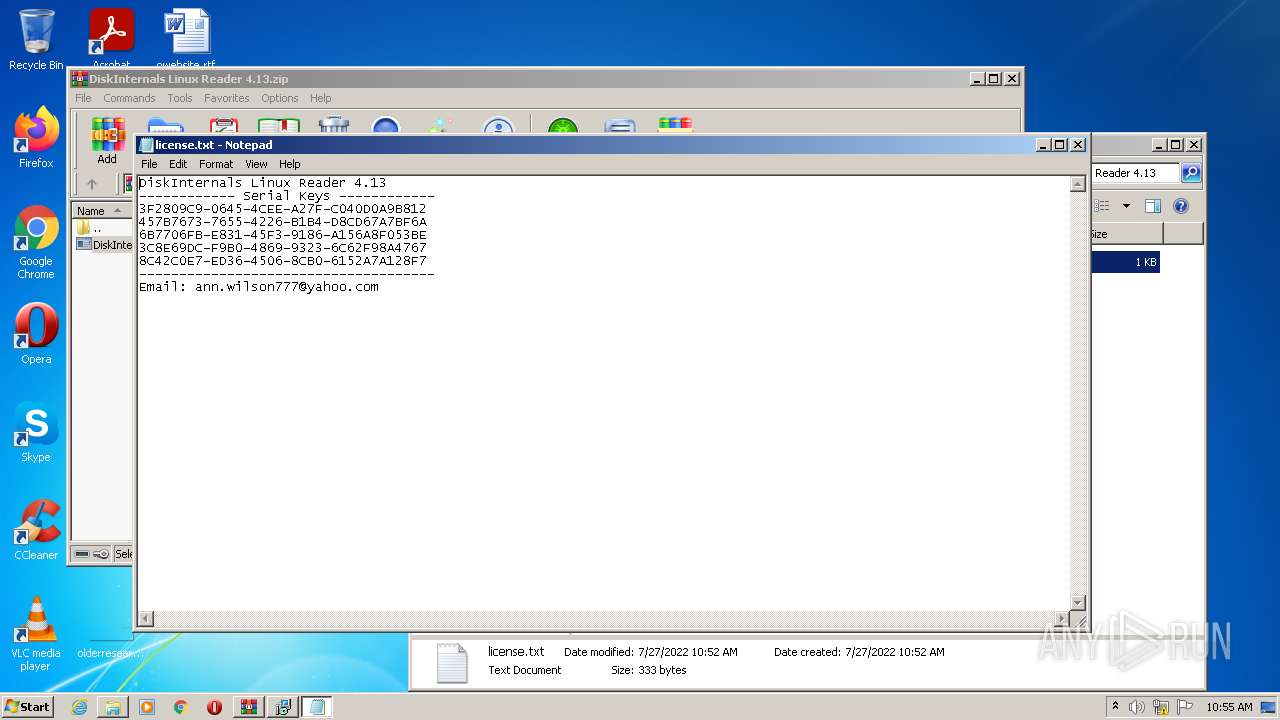Select the CCleaner desktop shortcut
1280x720 pixels.
(x=36, y=530)
